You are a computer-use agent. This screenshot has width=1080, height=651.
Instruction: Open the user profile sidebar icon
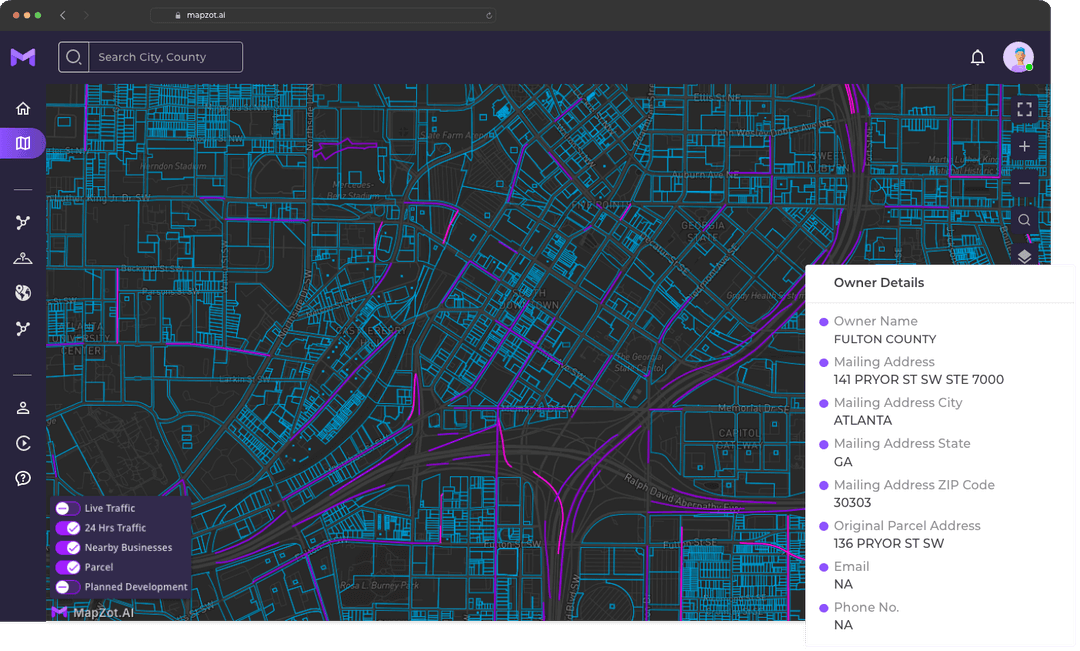pos(23,408)
